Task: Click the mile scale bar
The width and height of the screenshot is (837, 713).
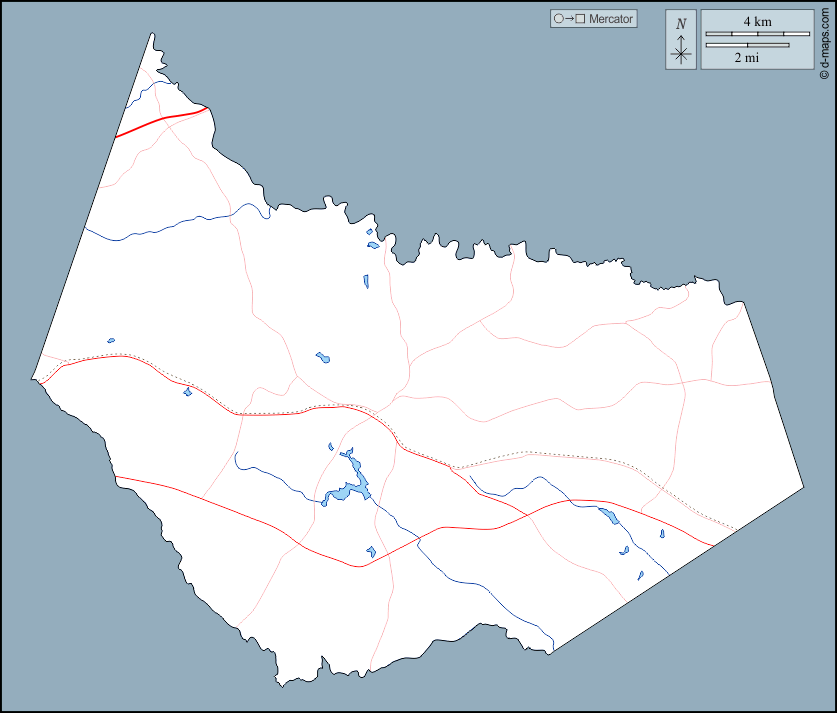Action: (x=747, y=45)
